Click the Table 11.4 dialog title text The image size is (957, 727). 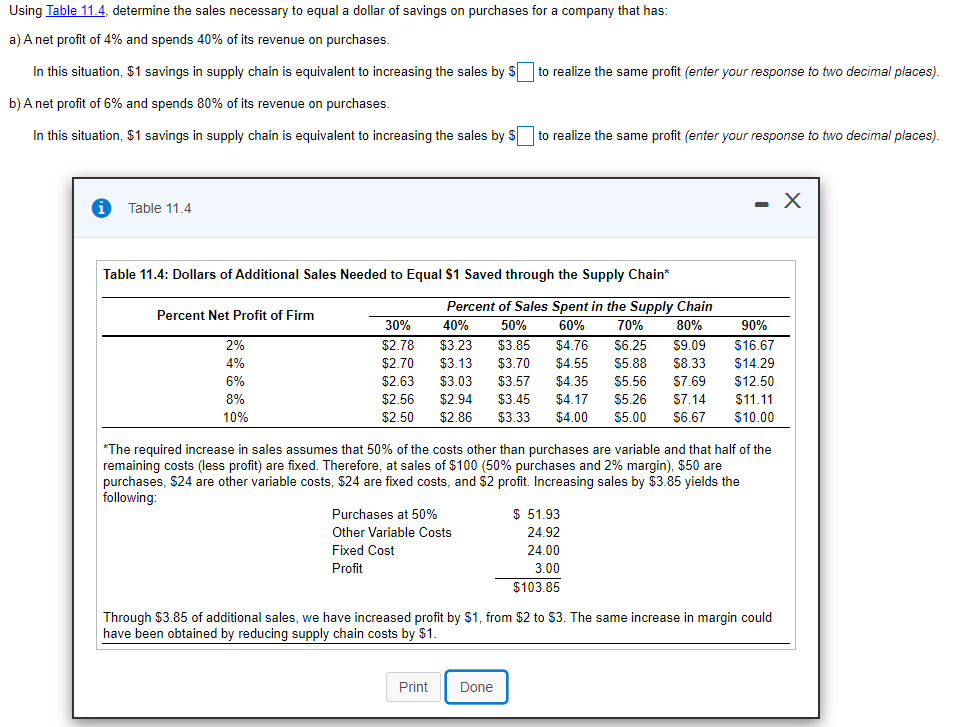pyautogui.click(x=160, y=208)
